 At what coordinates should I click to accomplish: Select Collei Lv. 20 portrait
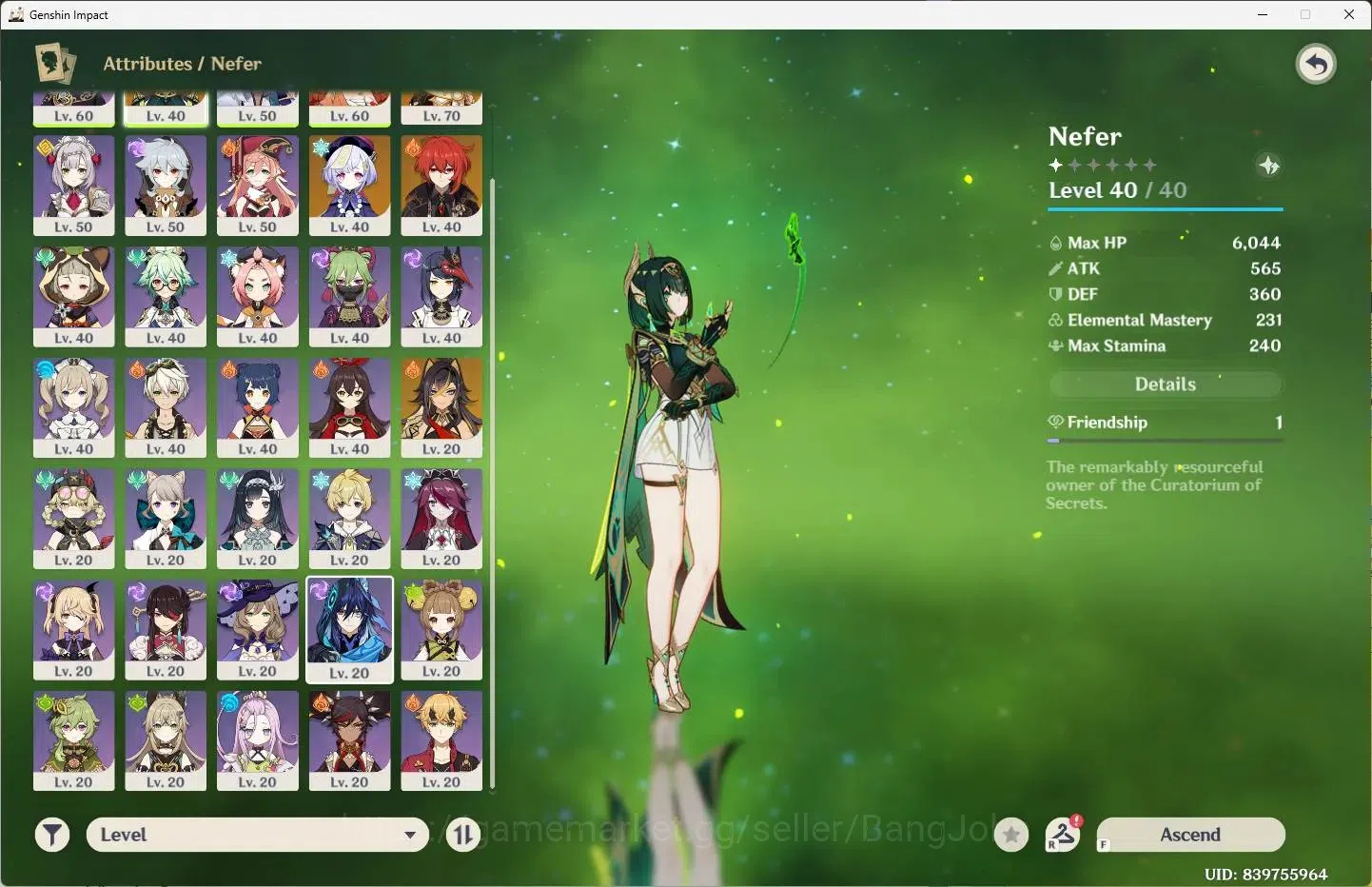pyautogui.click(x=74, y=740)
